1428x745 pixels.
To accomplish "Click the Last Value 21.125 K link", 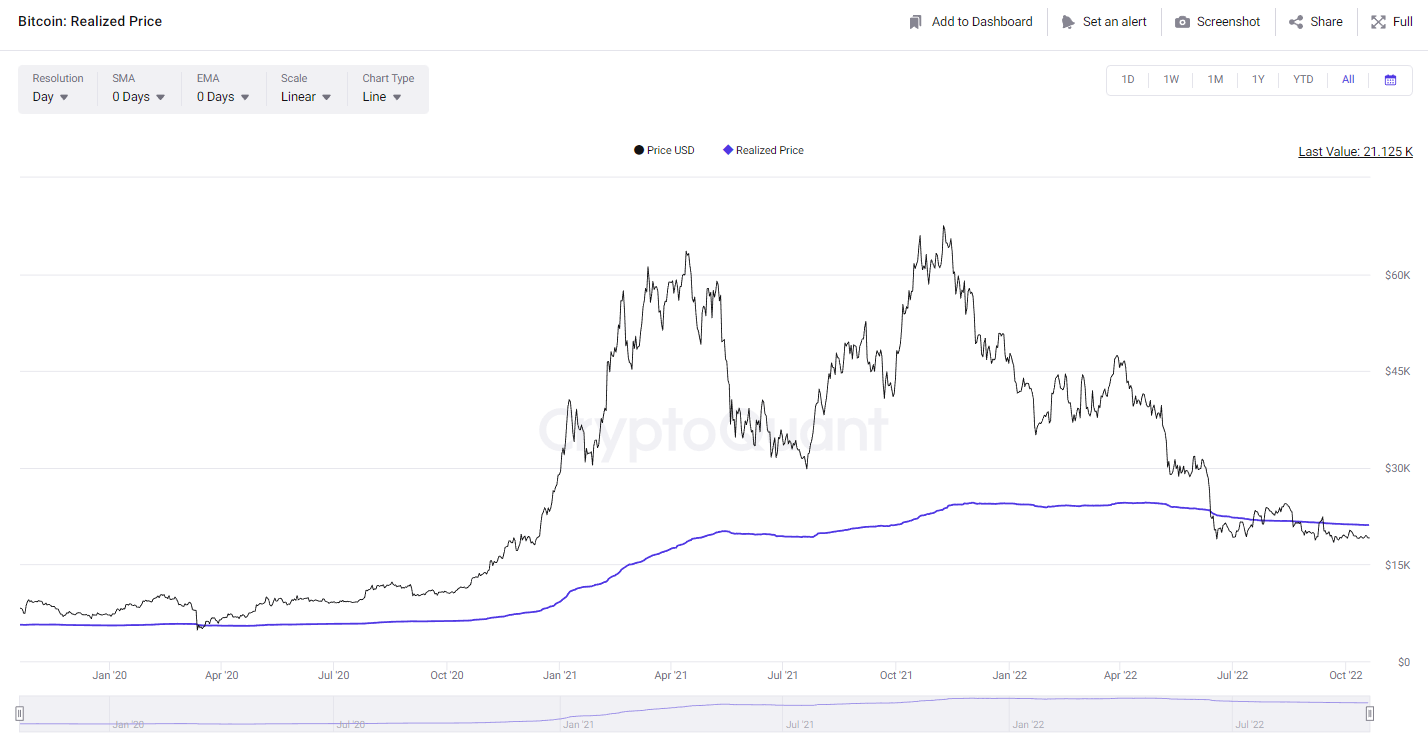I will tap(1355, 152).
